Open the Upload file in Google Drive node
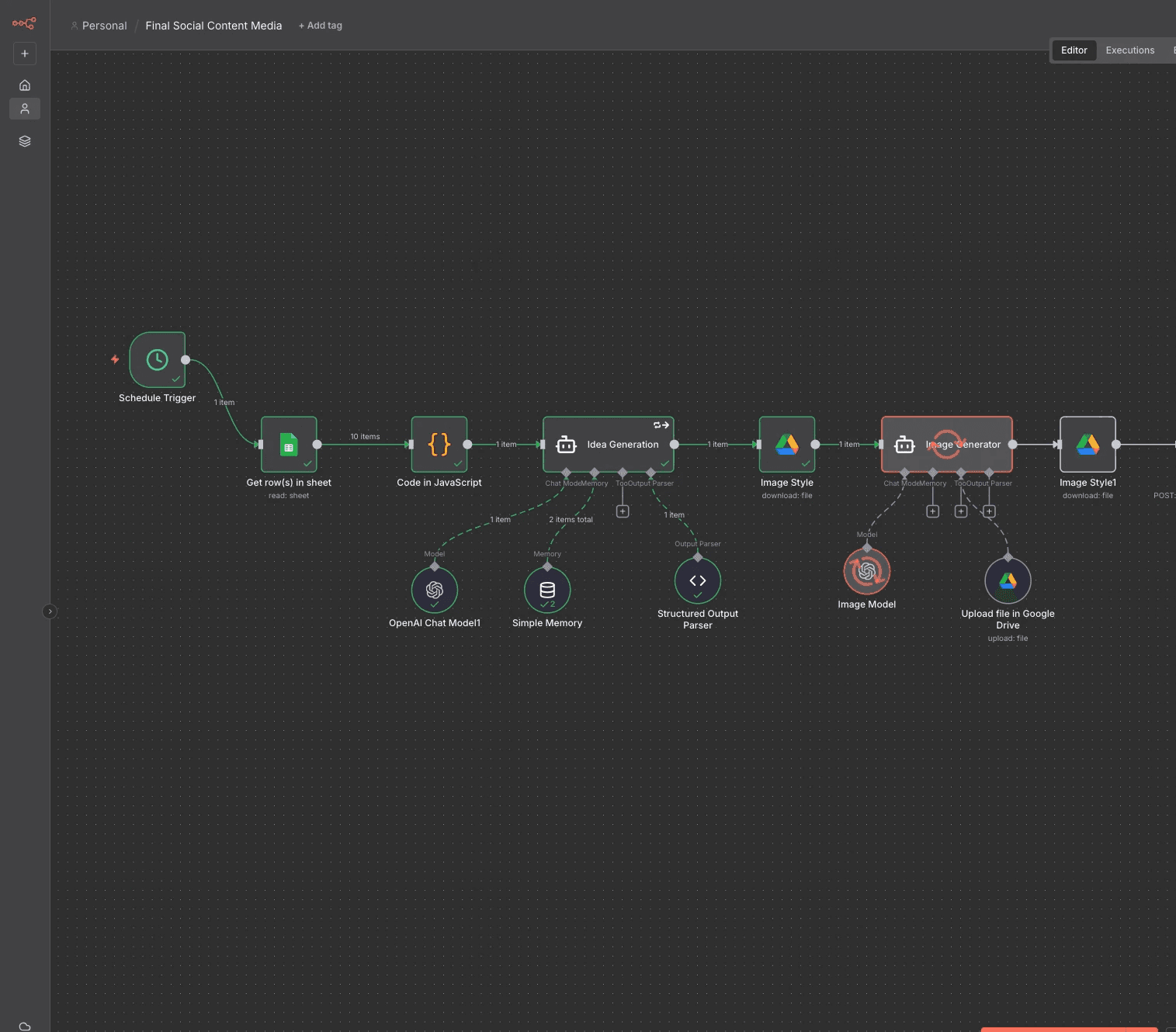 tap(1007, 580)
